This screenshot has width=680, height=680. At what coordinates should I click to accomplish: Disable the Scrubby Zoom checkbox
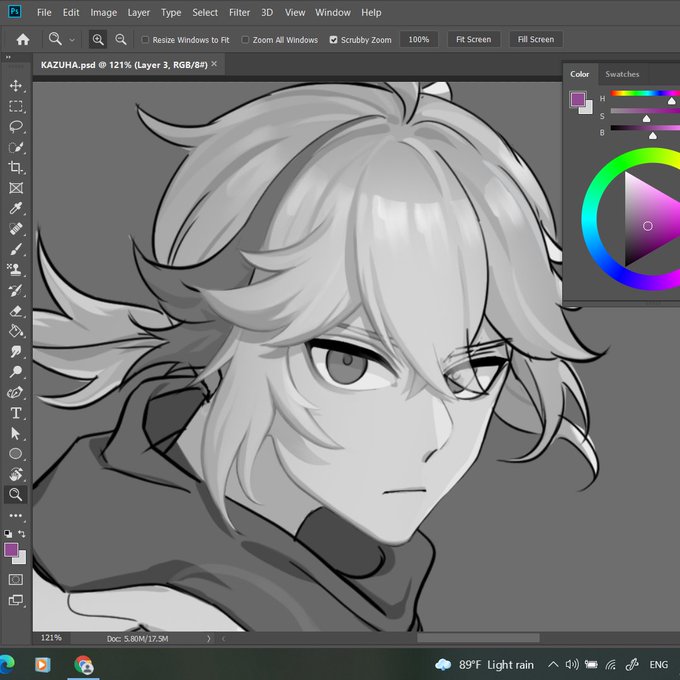coord(333,40)
